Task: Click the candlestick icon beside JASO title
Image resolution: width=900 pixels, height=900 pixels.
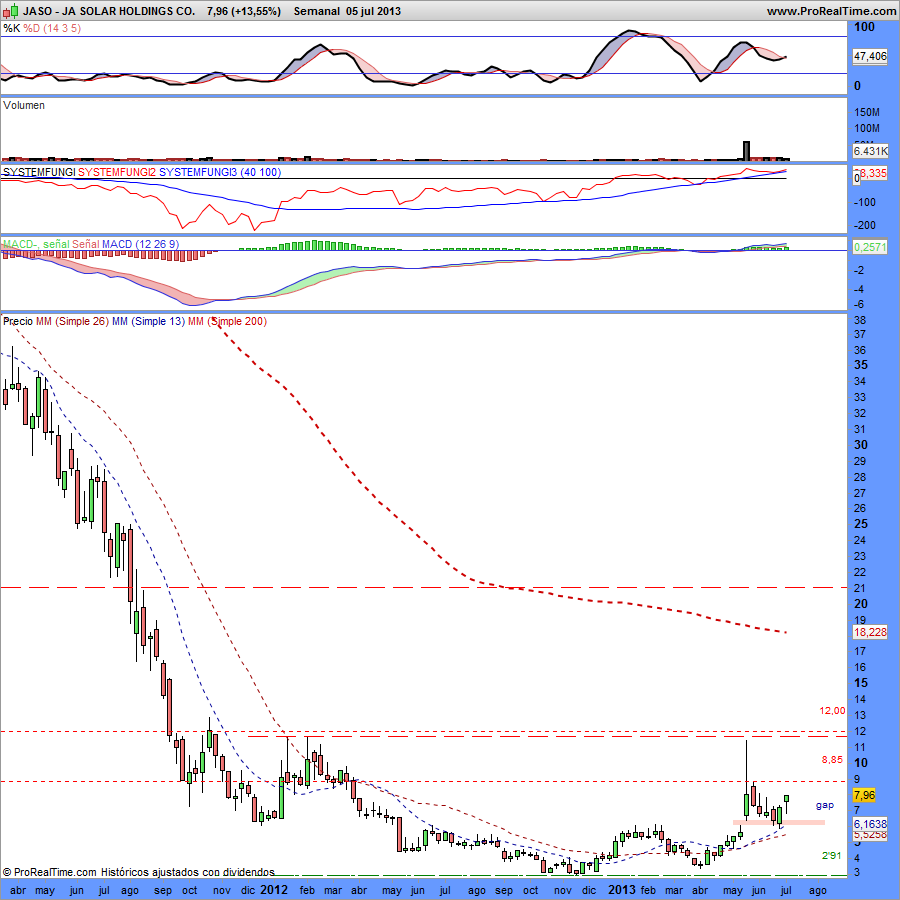Action: coord(12,10)
